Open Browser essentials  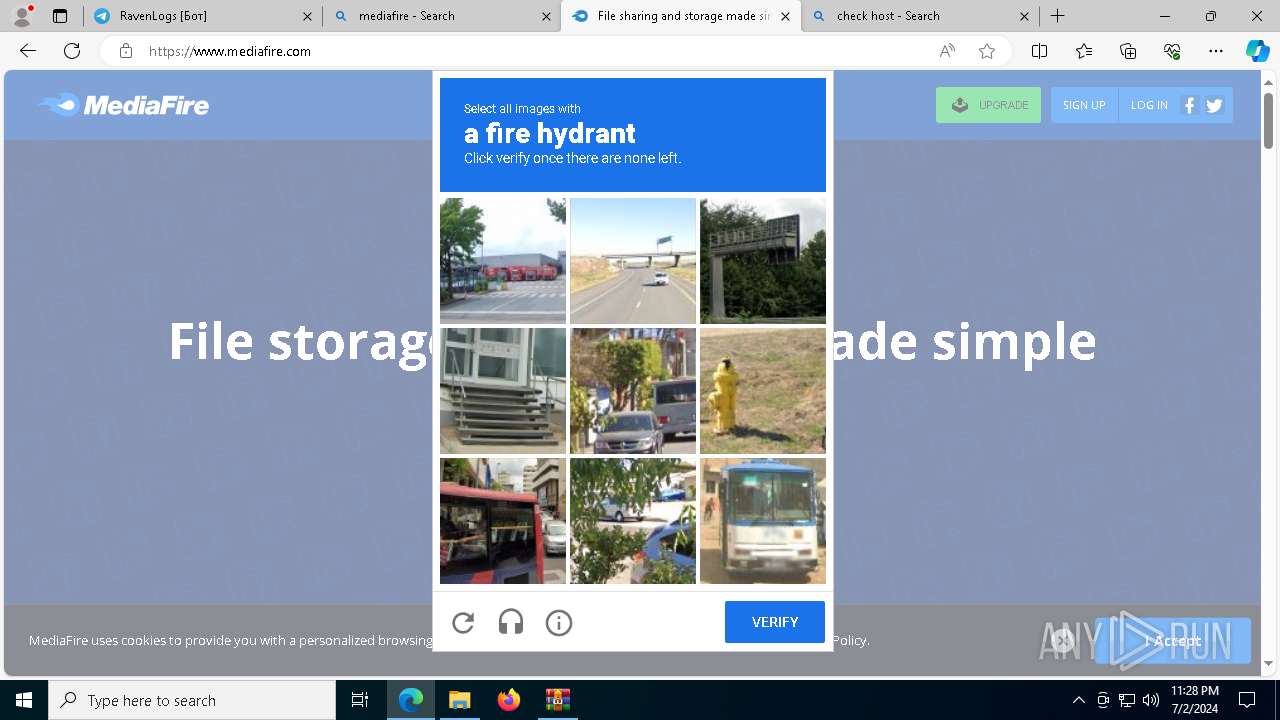click(1172, 51)
